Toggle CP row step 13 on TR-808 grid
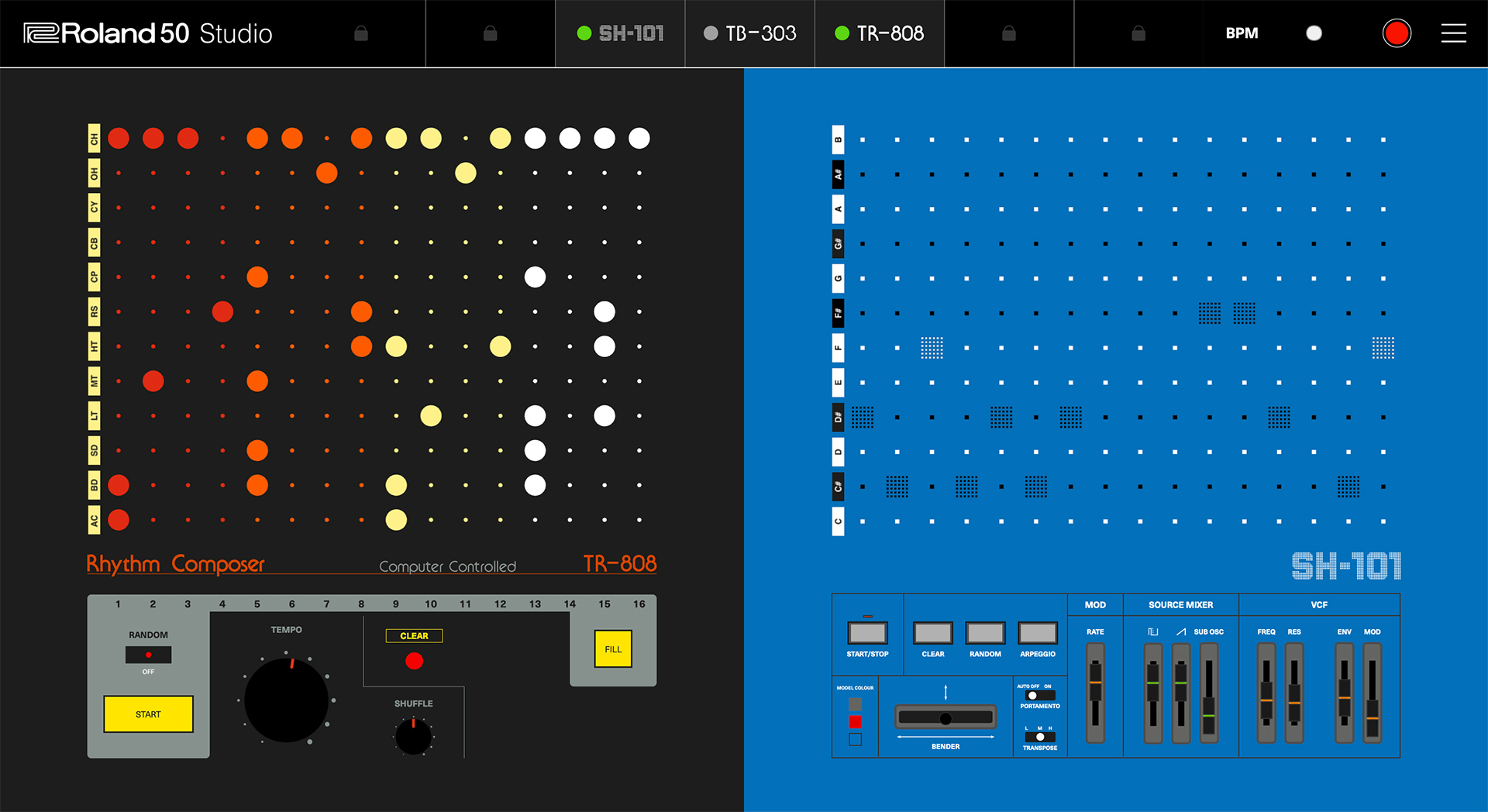The width and height of the screenshot is (1488, 812). 535,277
